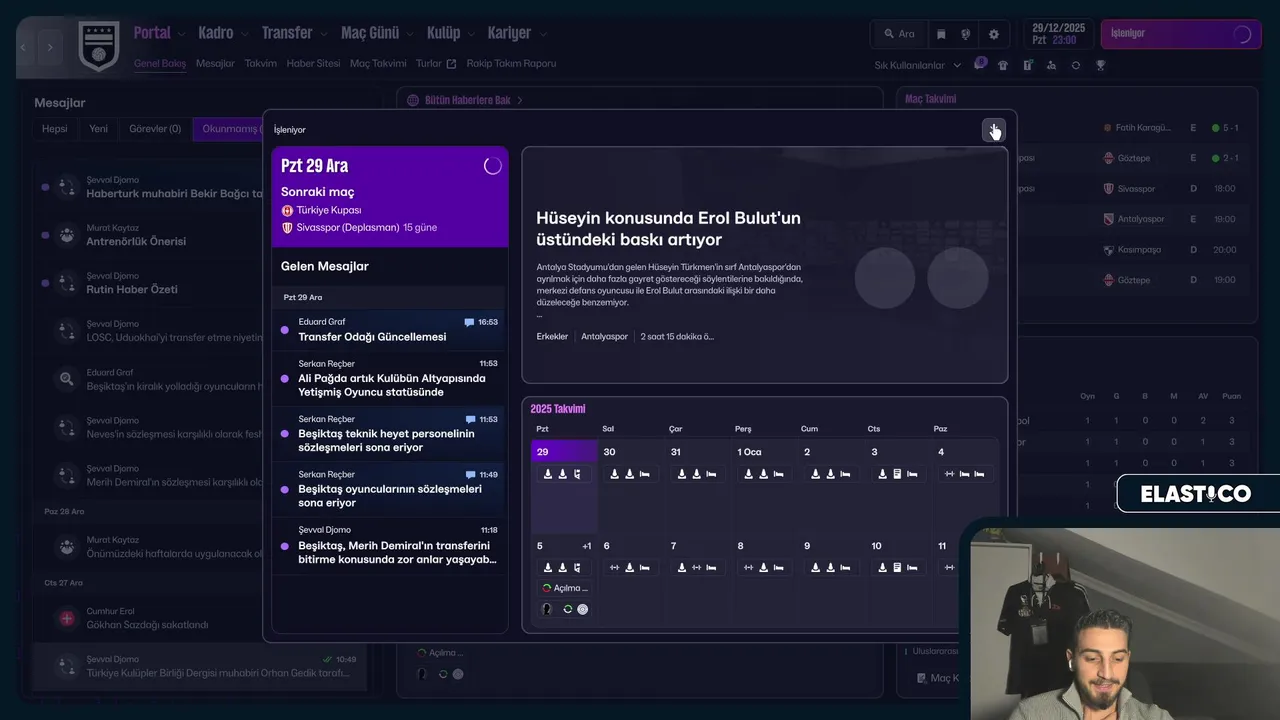
Task: Open Merih Demiral transferini bitirme message
Action: click(x=390, y=545)
